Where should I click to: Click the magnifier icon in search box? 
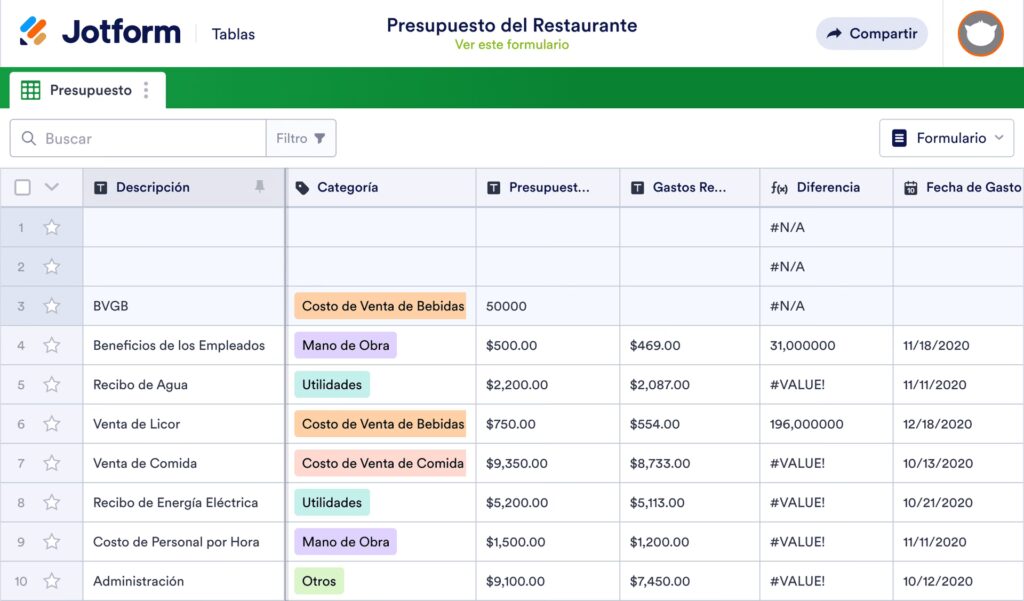28,139
